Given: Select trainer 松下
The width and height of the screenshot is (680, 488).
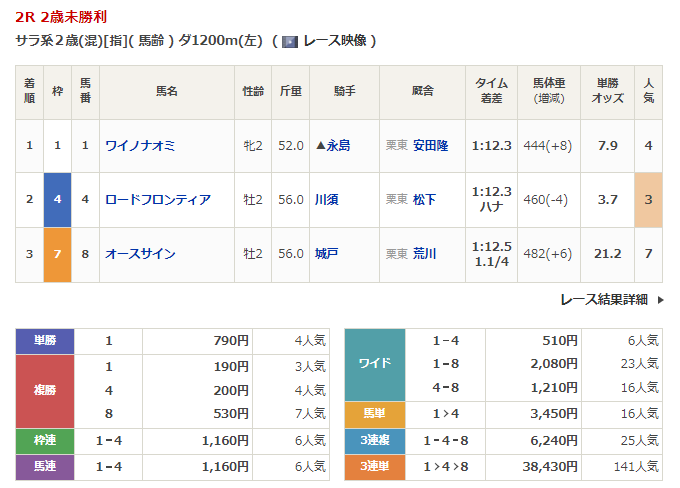Looking at the screenshot, I should pos(424,200).
